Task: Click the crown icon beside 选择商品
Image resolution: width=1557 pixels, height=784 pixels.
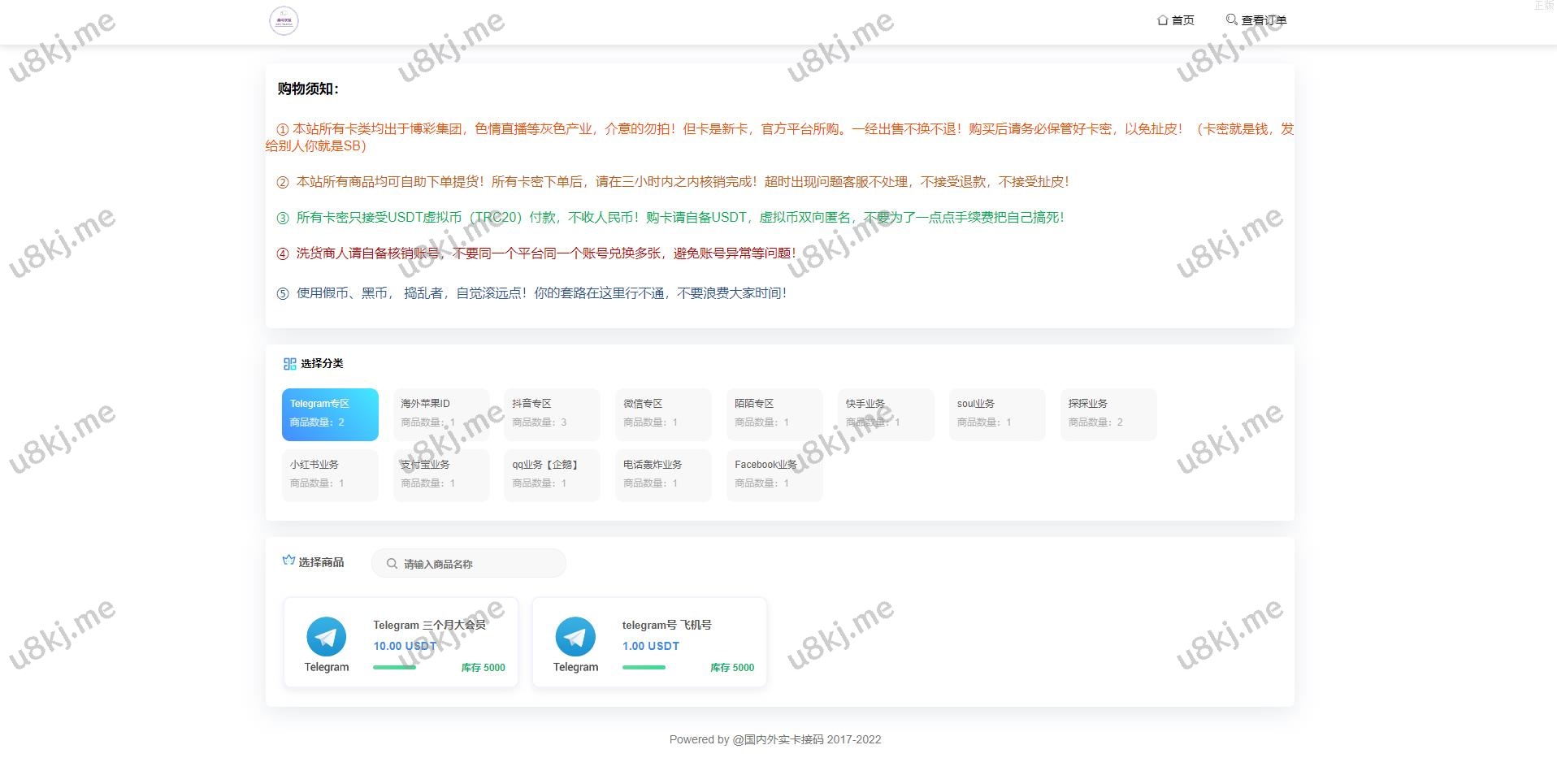Action: (x=288, y=561)
